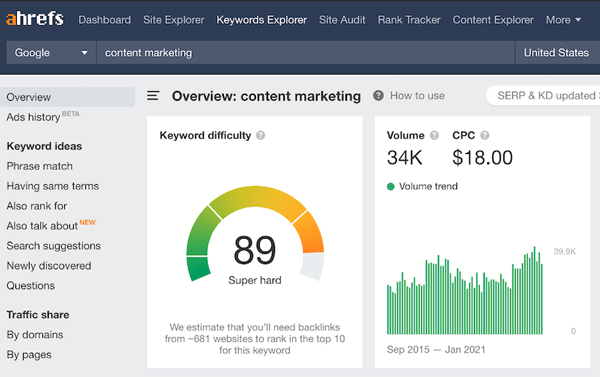Open Keyword difficulty info tooltip icon
Image resolution: width=600 pixels, height=377 pixels.
(x=261, y=135)
